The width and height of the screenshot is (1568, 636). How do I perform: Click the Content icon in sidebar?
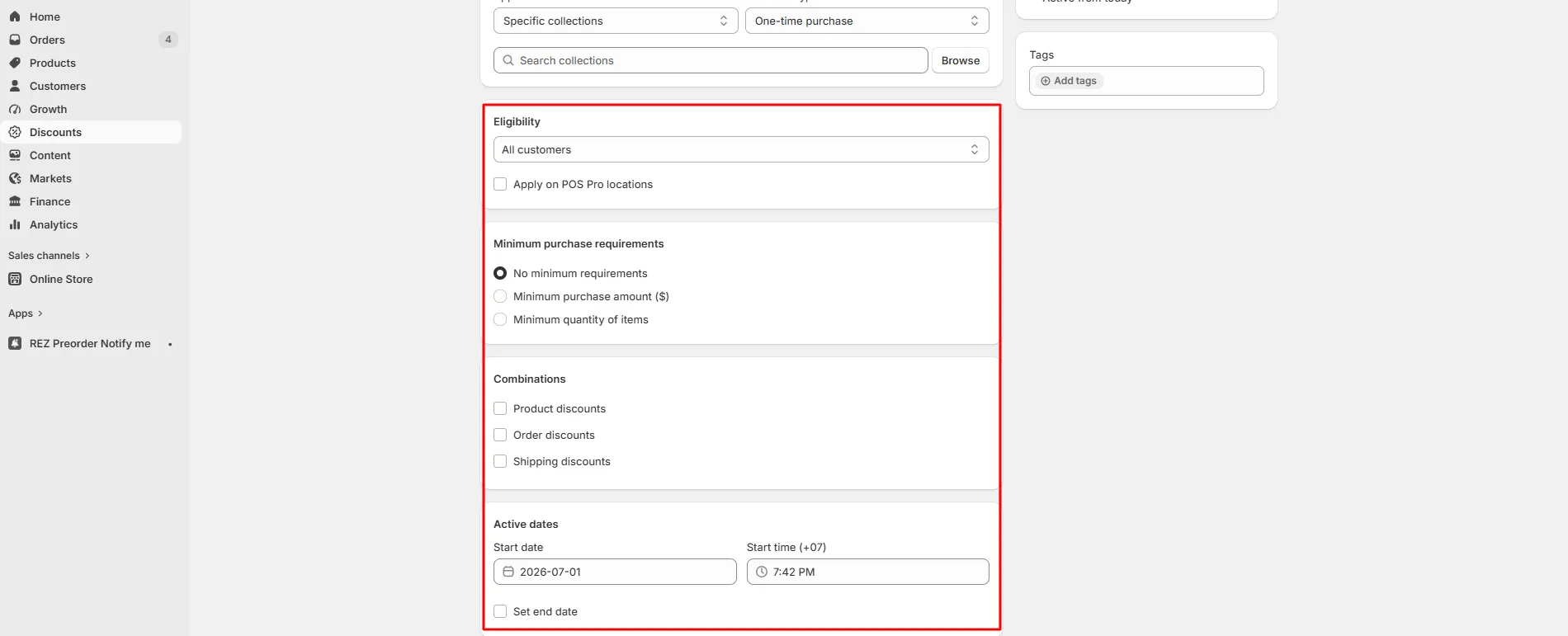[x=15, y=155]
